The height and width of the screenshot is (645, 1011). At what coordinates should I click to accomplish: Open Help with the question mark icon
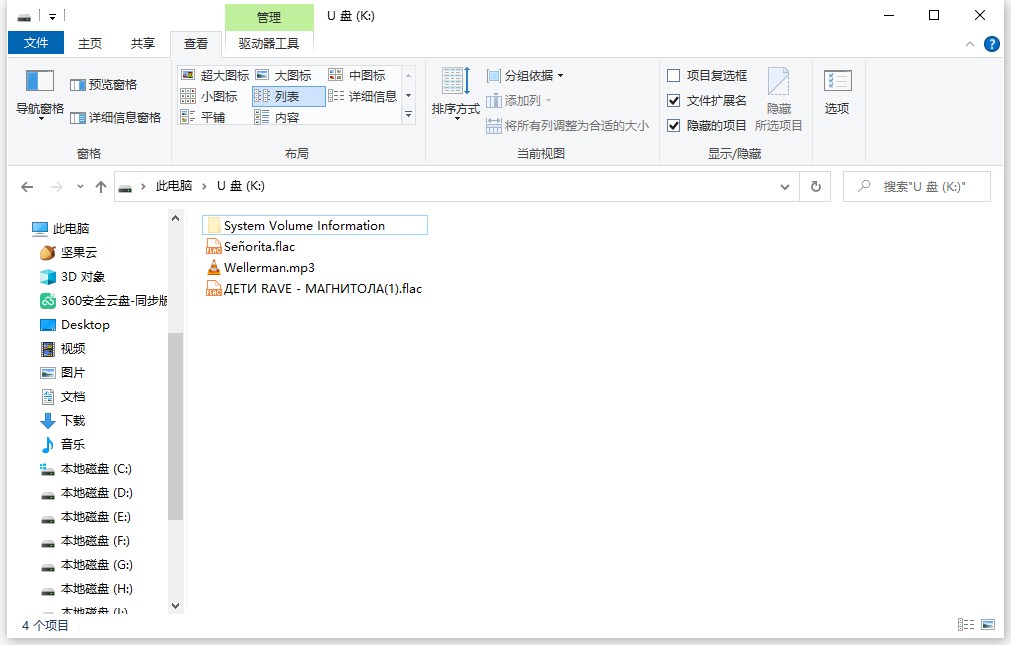coord(990,43)
